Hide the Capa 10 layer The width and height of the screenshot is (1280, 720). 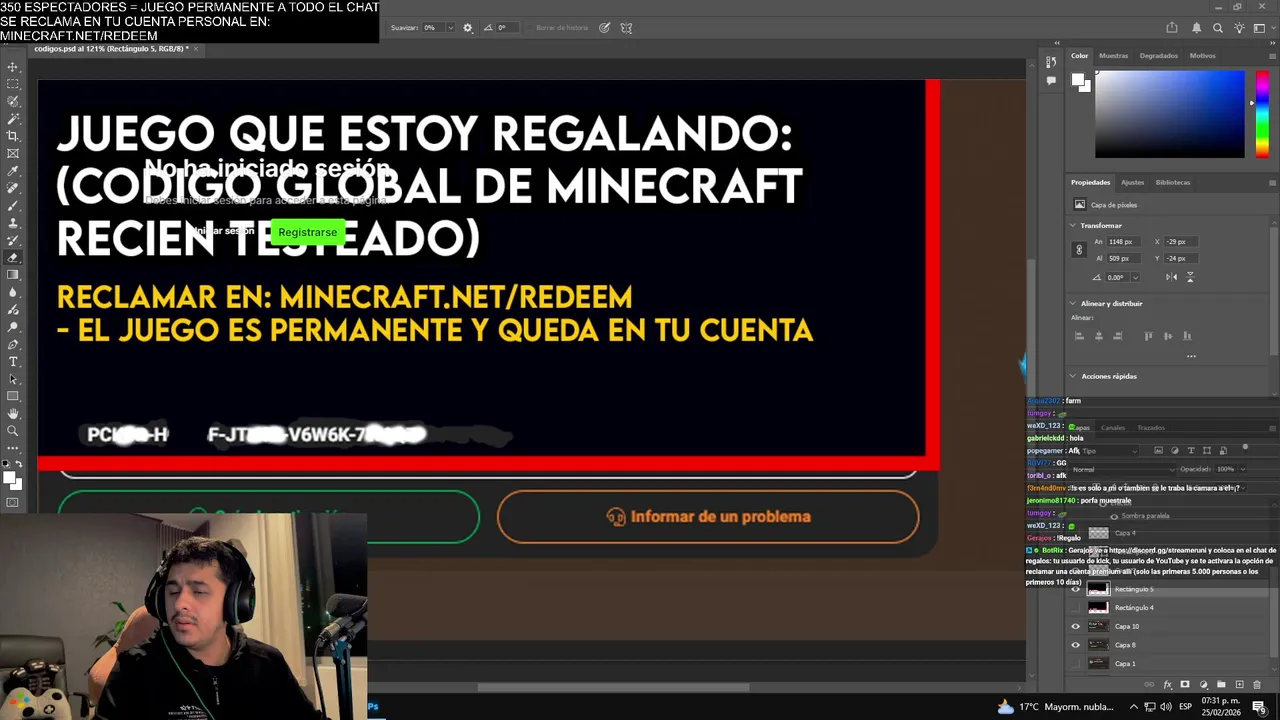tap(1076, 627)
